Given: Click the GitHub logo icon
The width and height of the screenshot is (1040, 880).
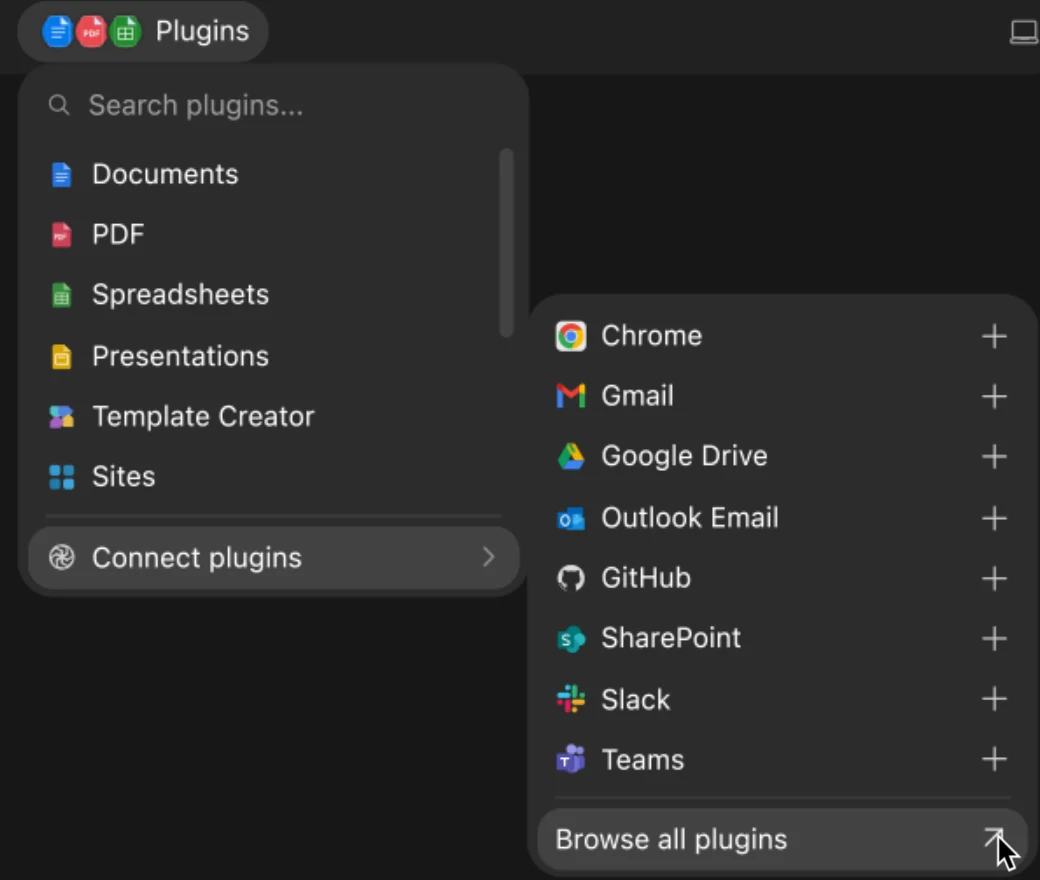Looking at the screenshot, I should coord(570,578).
